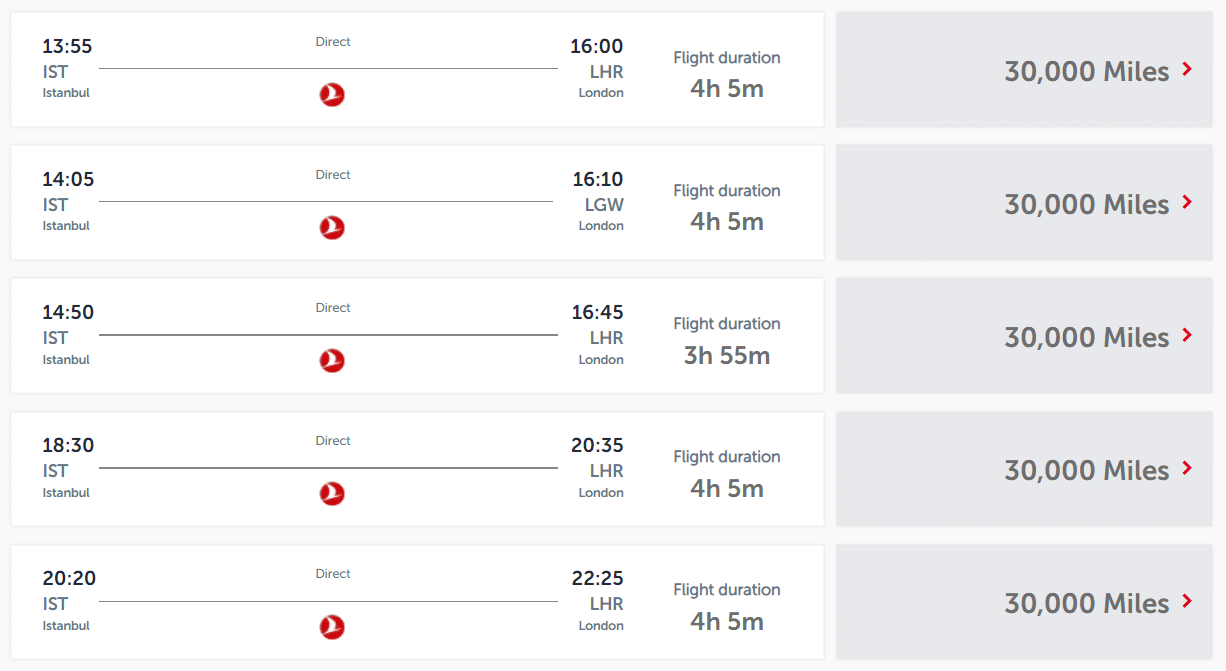Click red chevron on 13:55 flight price
Image resolution: width=1226 pixels, height=671 pixels.
(1187, 69)
